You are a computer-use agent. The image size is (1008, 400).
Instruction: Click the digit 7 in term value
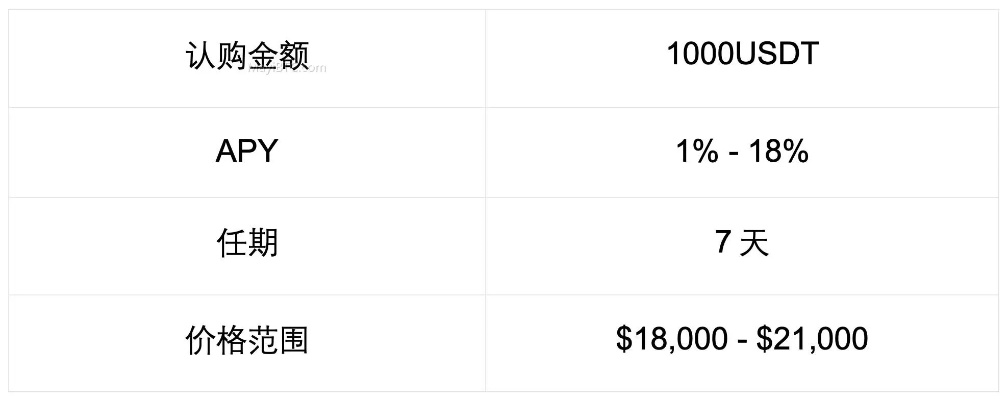(x=724, y=243)
